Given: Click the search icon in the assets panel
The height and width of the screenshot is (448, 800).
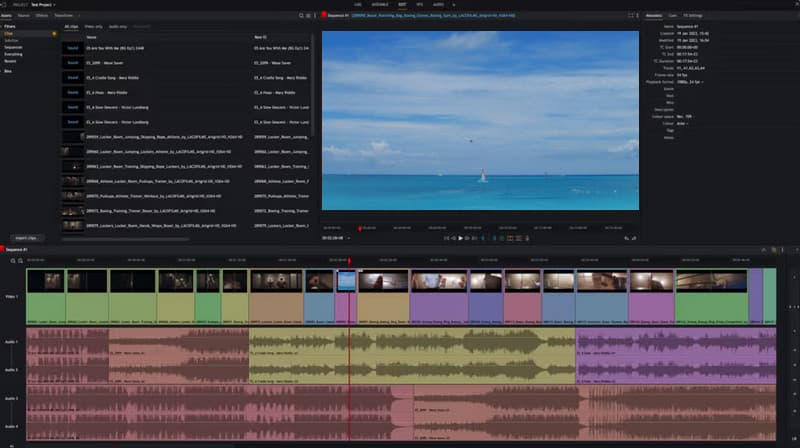Looking at the screenshot, I should point(303,16).
